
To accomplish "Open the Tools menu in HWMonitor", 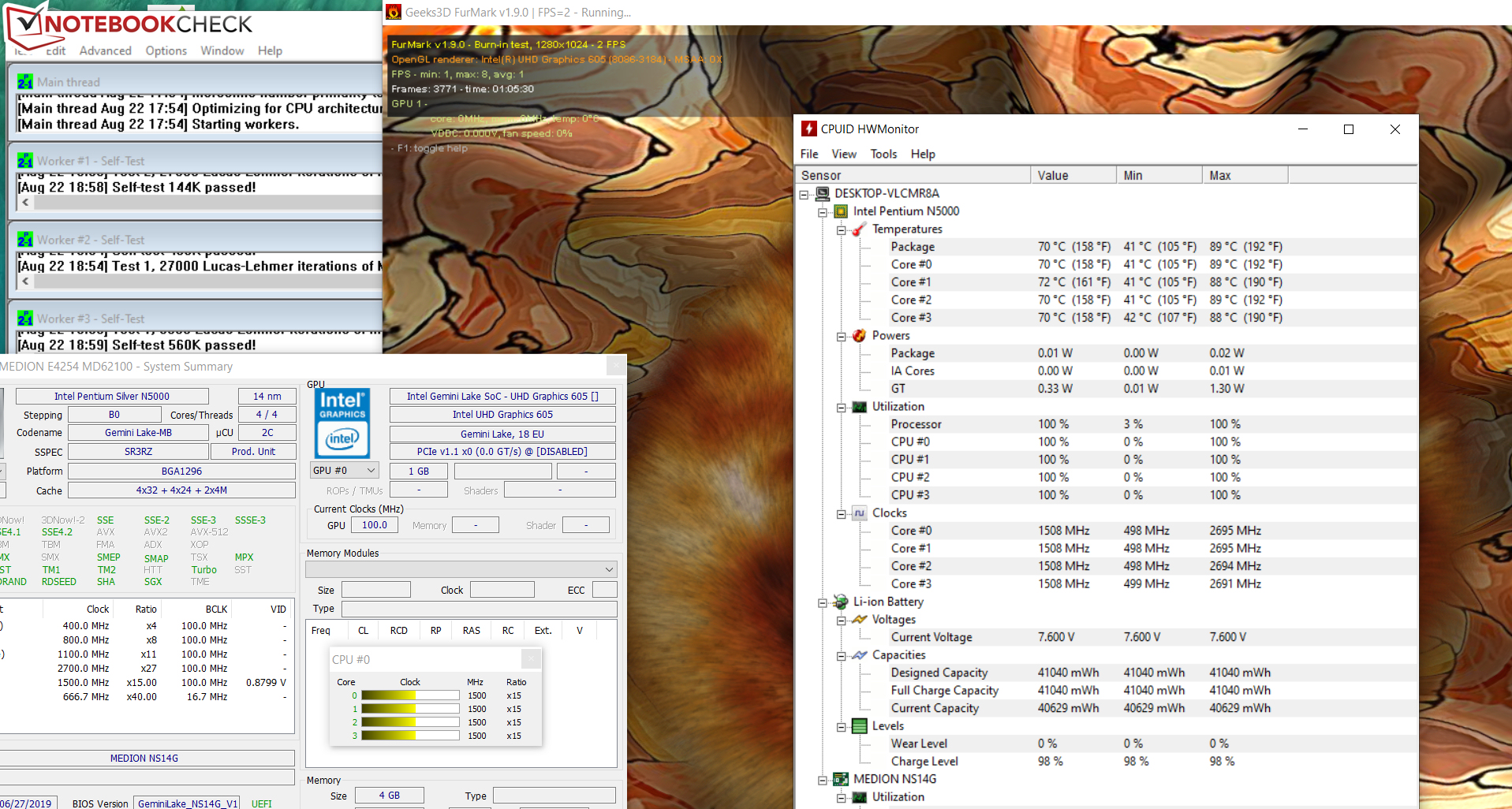I will 883,154.
